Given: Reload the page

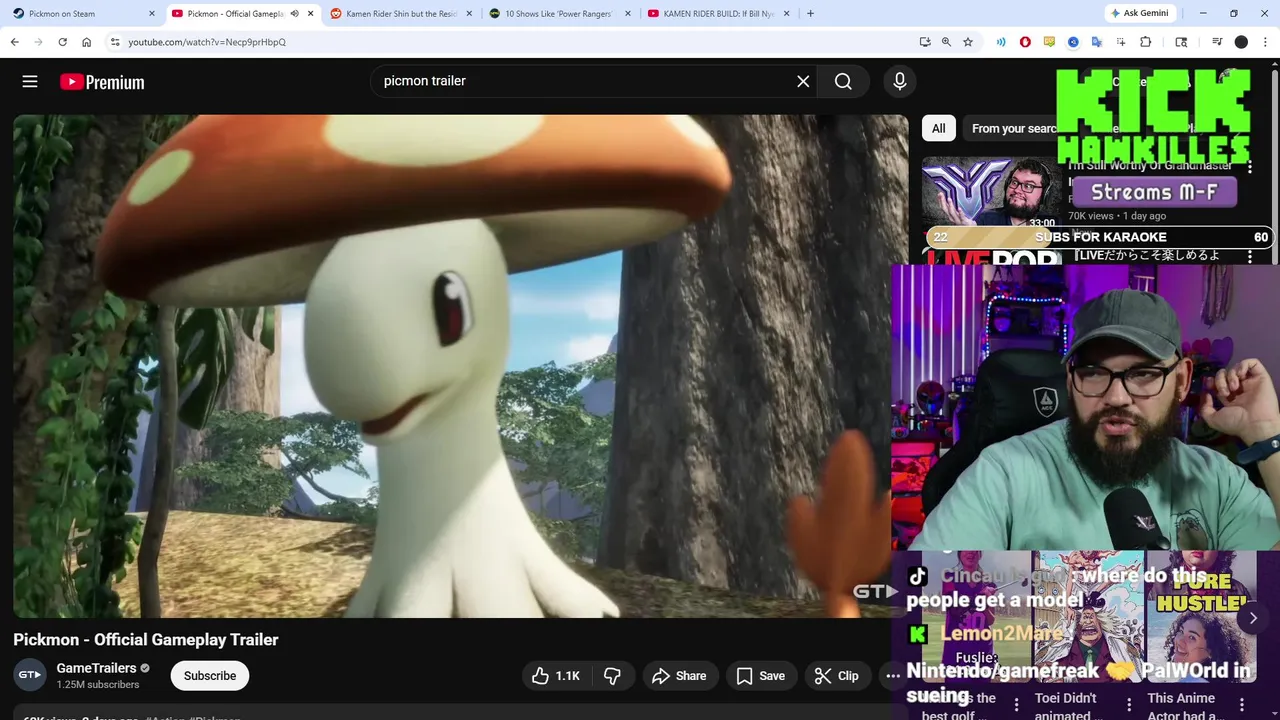Looking at the screenshot, I should 62,42.
